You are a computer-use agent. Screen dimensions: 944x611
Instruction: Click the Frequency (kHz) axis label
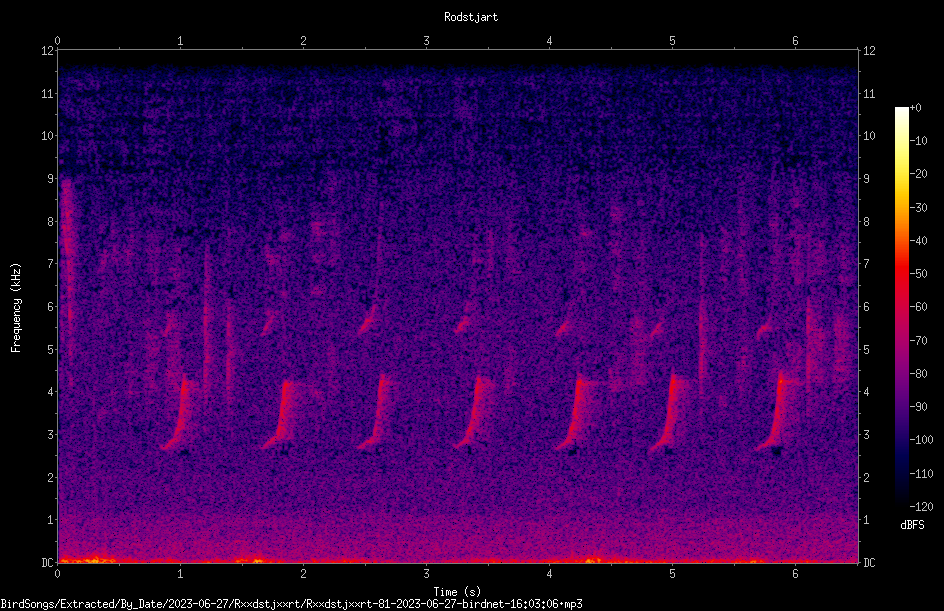[x=16, y=308]
